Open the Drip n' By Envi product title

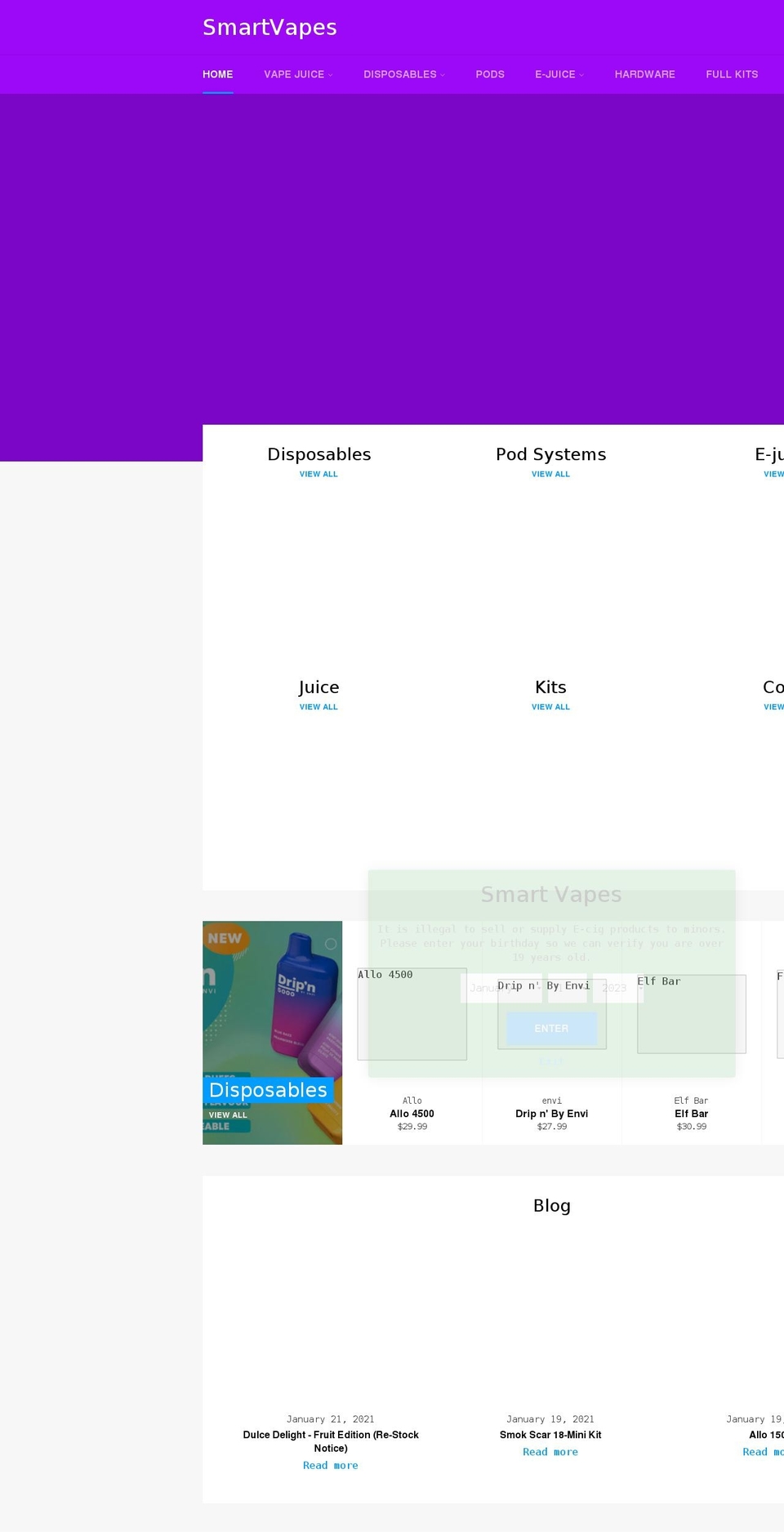pyautogui.click(x=552, y=1114)
